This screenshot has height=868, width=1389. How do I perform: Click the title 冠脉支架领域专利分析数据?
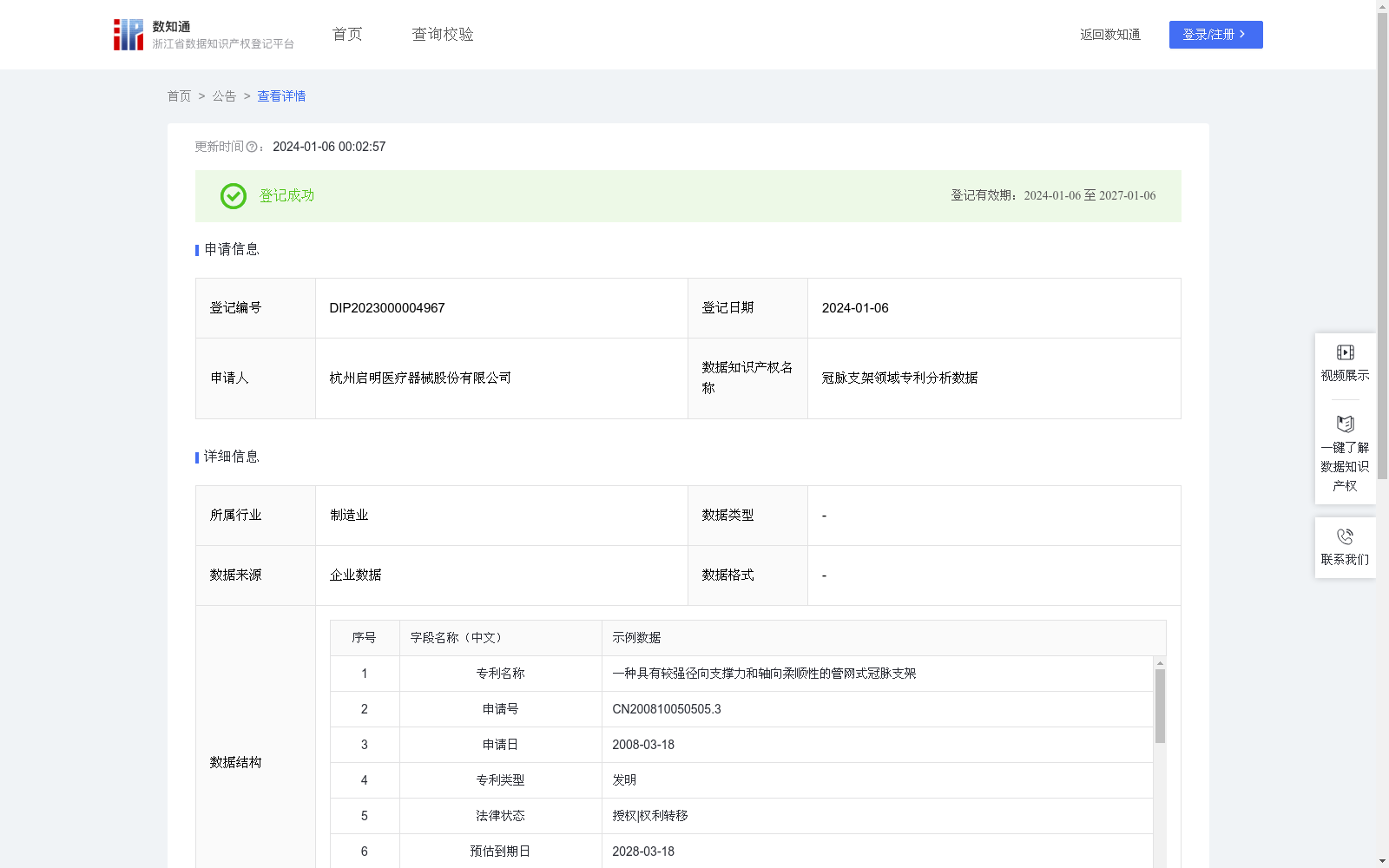coord(899,378)
